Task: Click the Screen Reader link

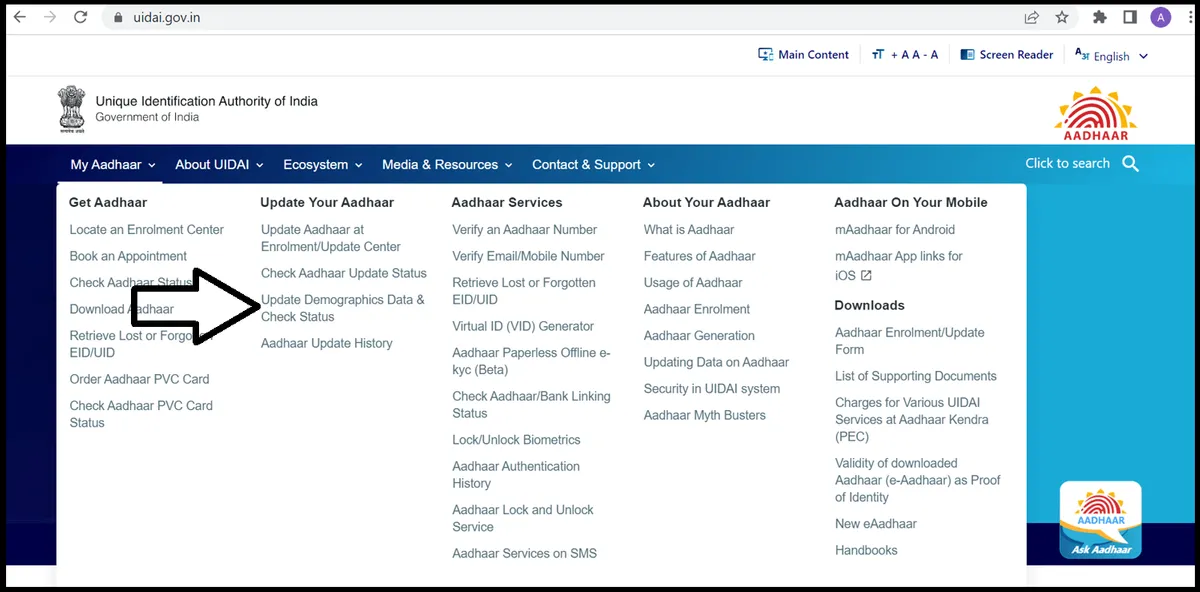Action: coord(1006,55)
